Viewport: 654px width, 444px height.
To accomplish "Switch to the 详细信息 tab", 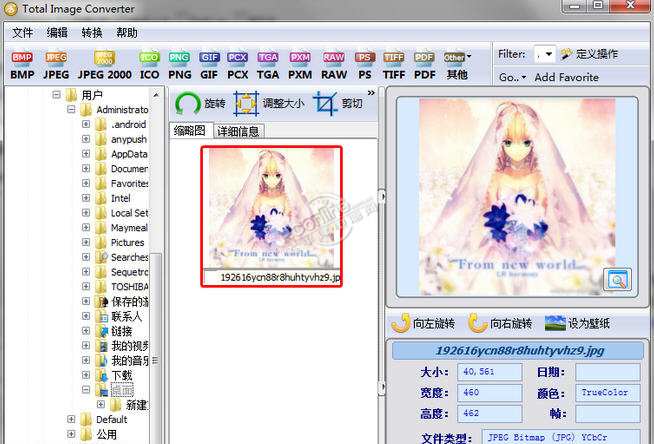I will [x=238, y=132].
